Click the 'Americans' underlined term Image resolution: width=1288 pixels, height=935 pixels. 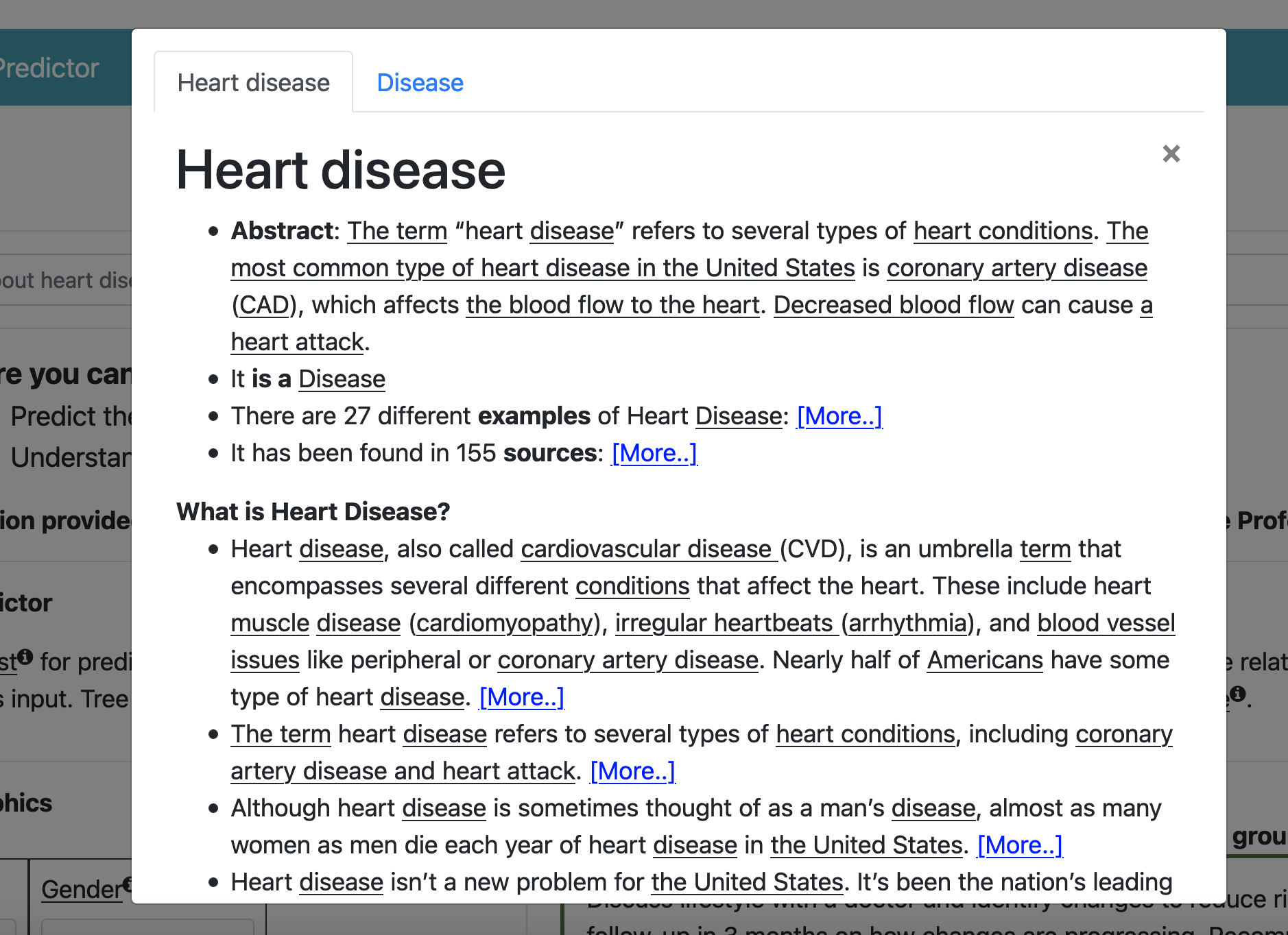coord(984,660)
